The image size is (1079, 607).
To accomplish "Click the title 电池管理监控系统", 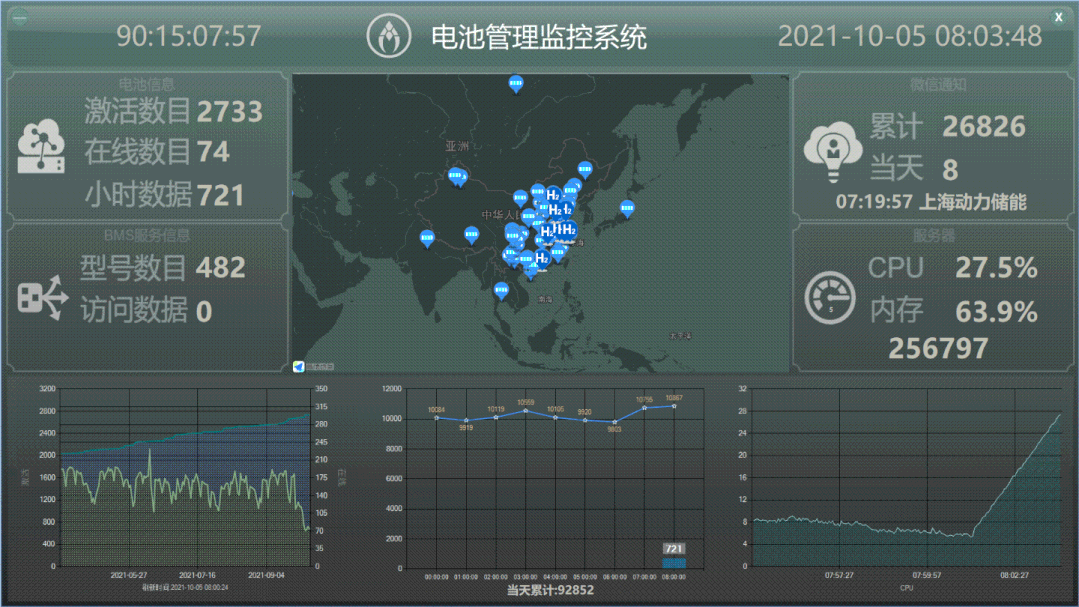I will point(539,36).
